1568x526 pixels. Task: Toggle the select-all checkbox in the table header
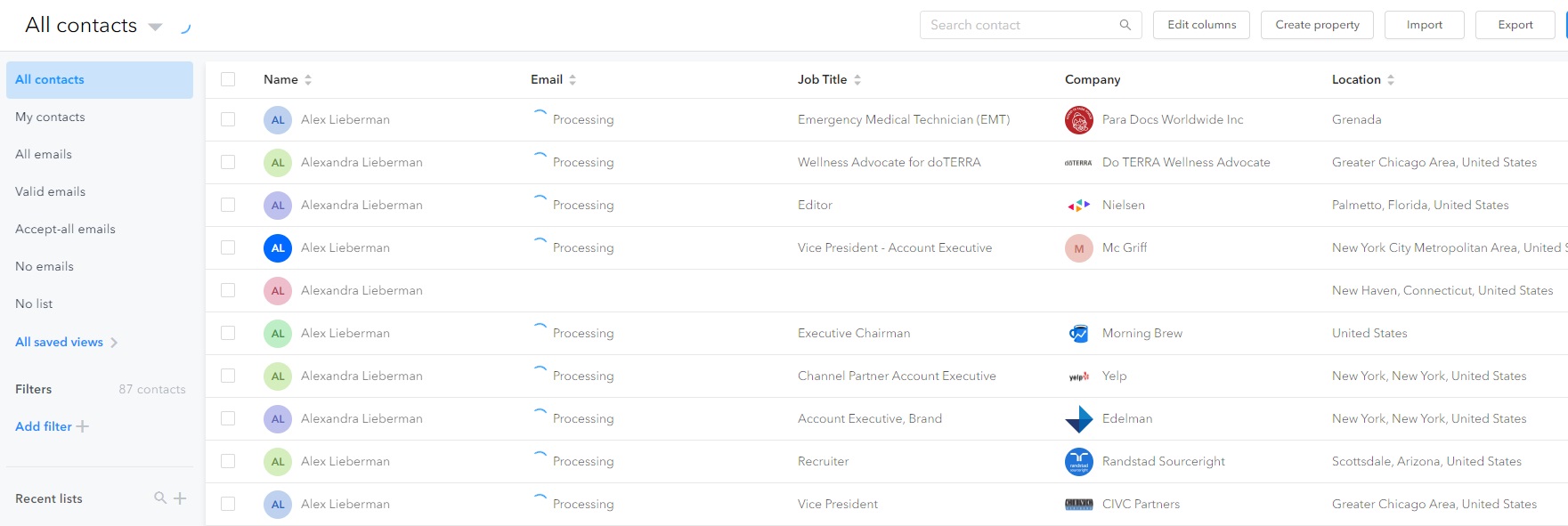click(228, 79)
